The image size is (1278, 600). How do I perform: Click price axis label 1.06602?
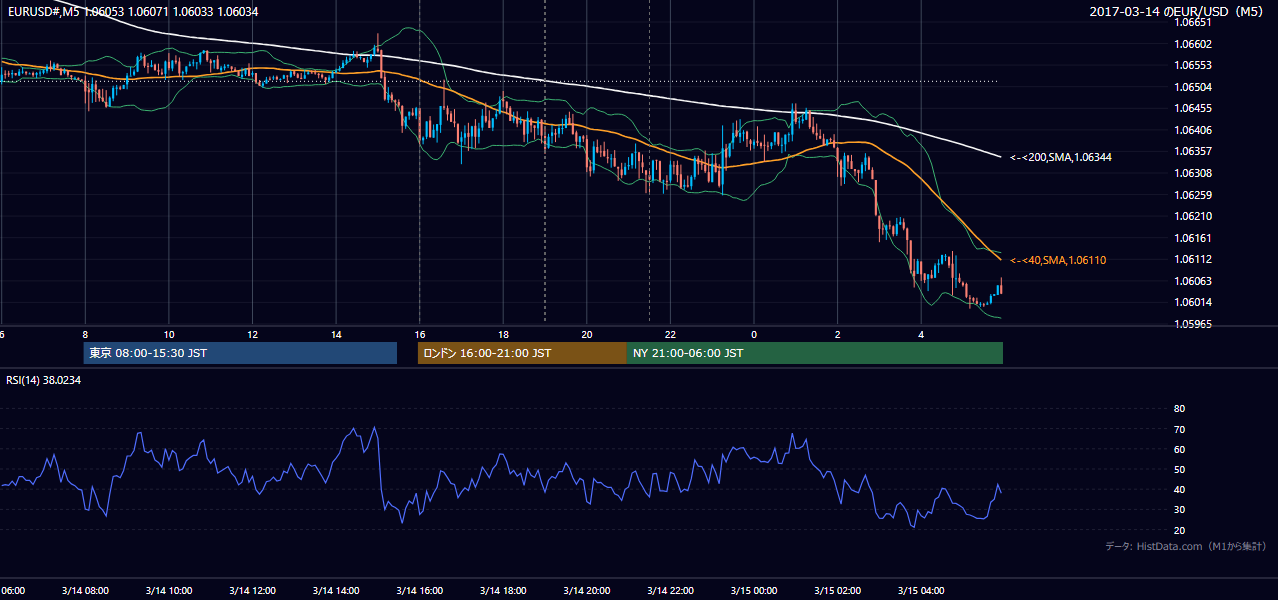click(x=1194, y=44)
